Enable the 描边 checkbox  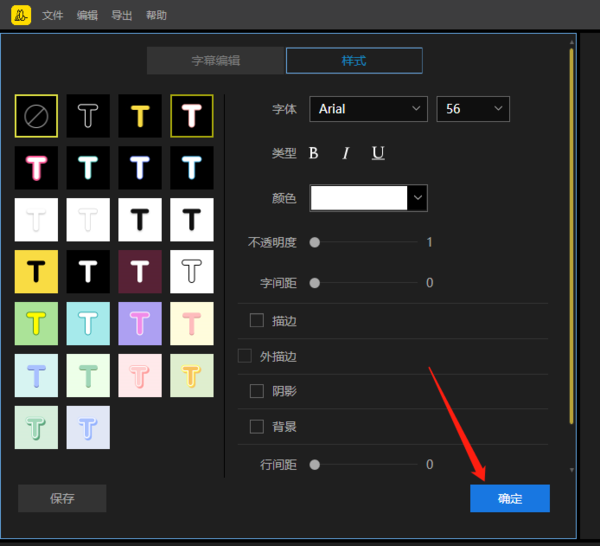(x=257, y=321)
